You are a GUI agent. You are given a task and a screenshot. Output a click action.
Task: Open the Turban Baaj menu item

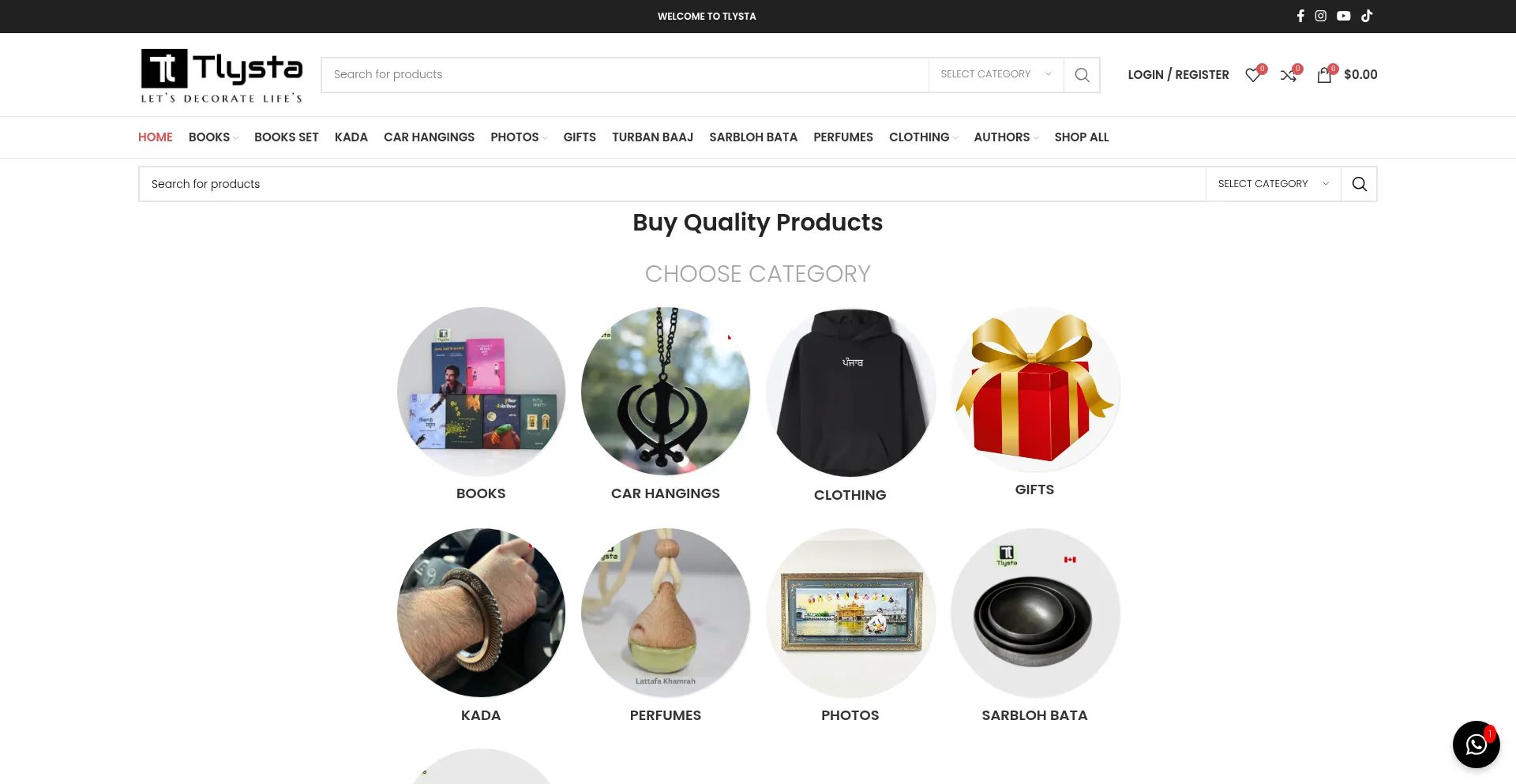[652, 137]
